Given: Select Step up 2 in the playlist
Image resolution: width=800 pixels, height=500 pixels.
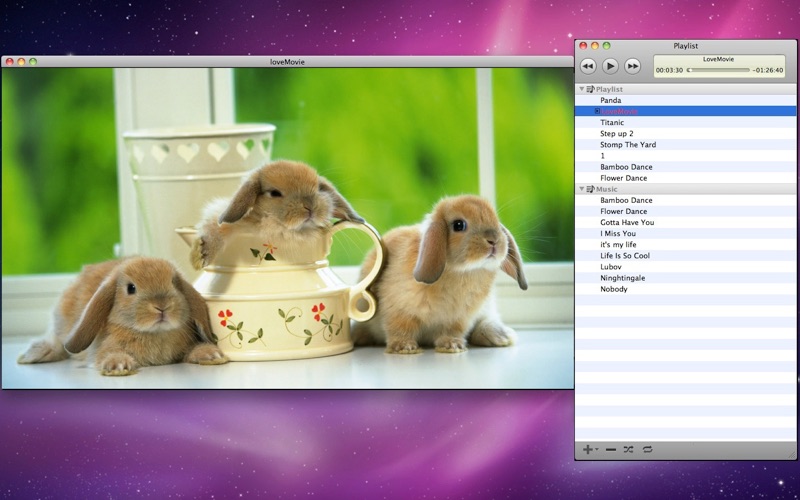Looking at the screenshot, I should click(x=617, y=133).
